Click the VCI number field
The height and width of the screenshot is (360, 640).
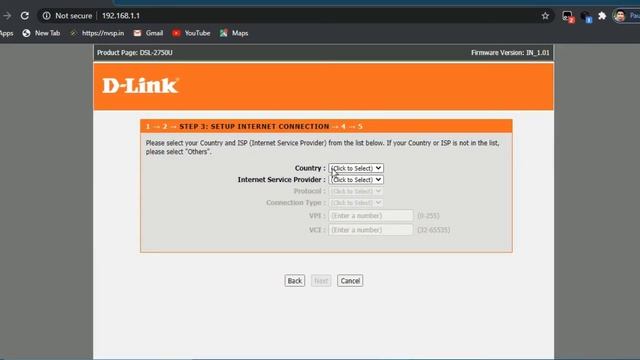pos(371,230)
